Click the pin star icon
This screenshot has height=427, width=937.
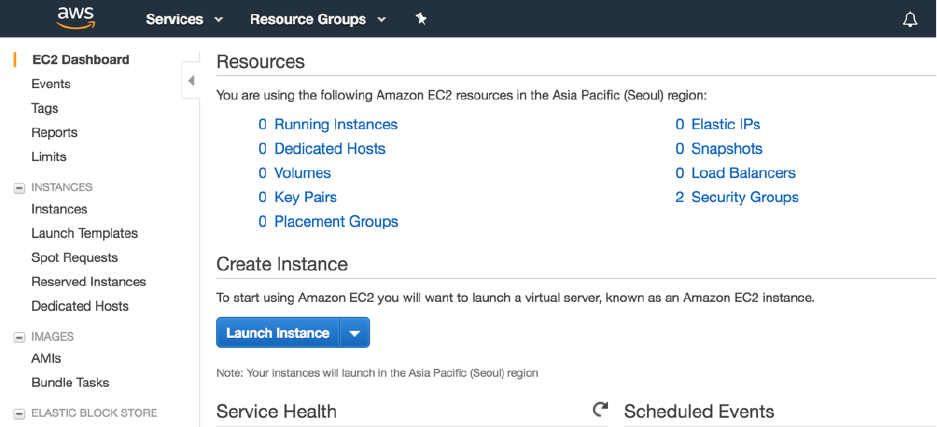[421, 19]
